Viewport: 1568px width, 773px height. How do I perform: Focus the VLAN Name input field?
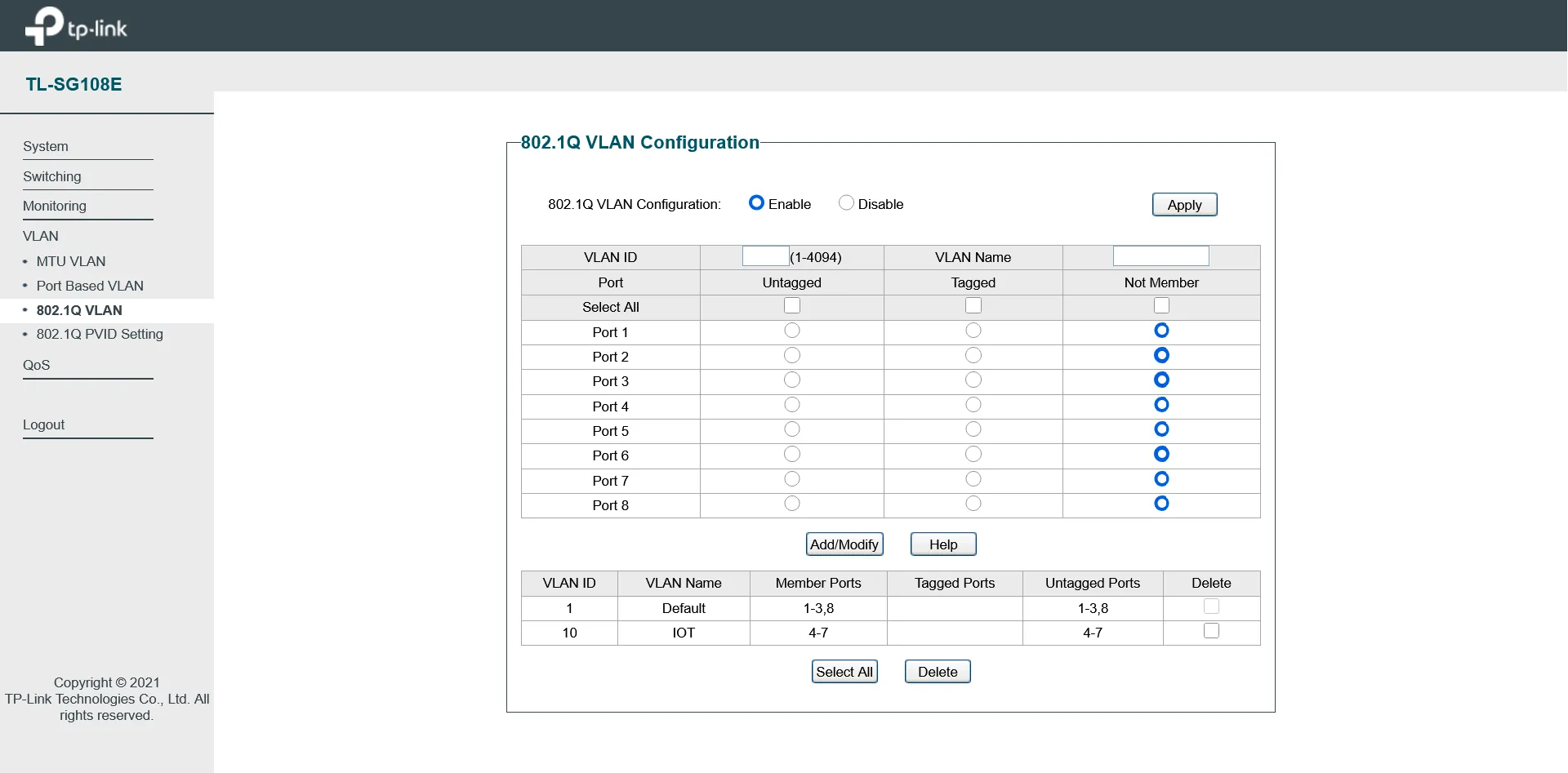point(1160,256)
